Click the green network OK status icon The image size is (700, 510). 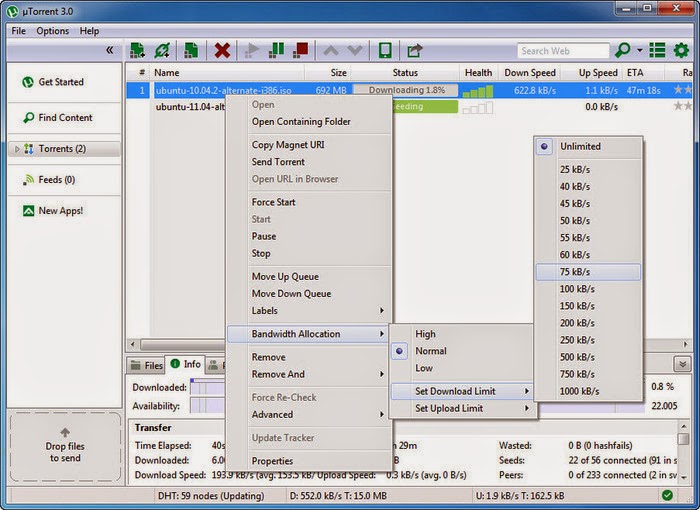[667, 495]
